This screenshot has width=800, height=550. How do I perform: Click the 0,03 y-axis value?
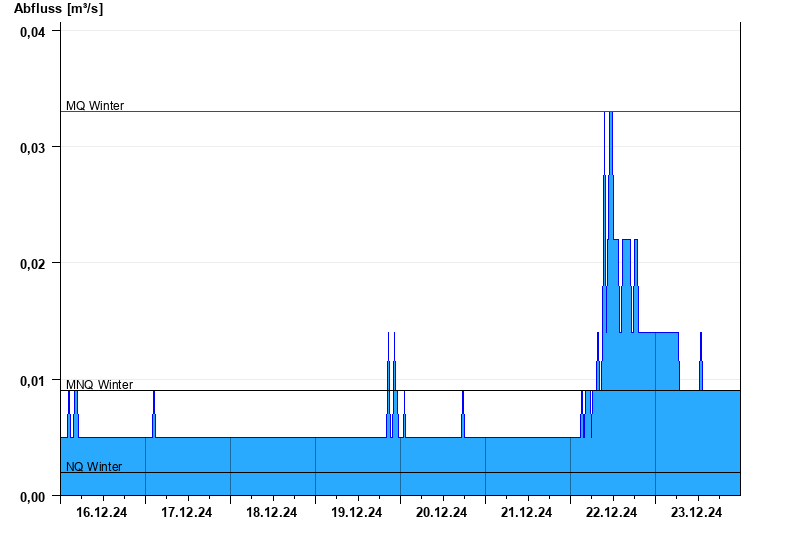coord(33,148)
